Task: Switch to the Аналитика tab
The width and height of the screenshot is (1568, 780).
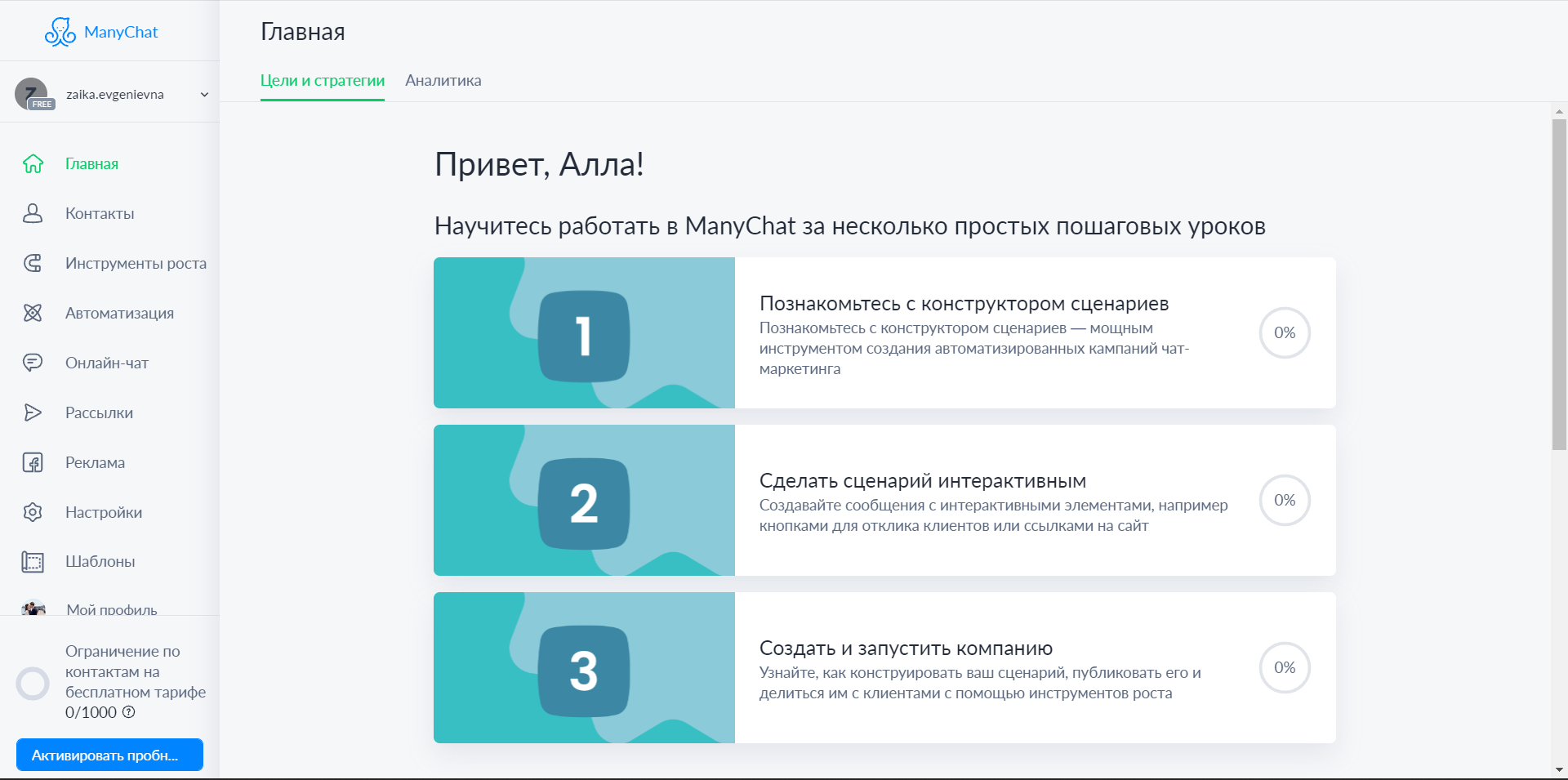Action: pyautogui.click(x=443, y=81)
